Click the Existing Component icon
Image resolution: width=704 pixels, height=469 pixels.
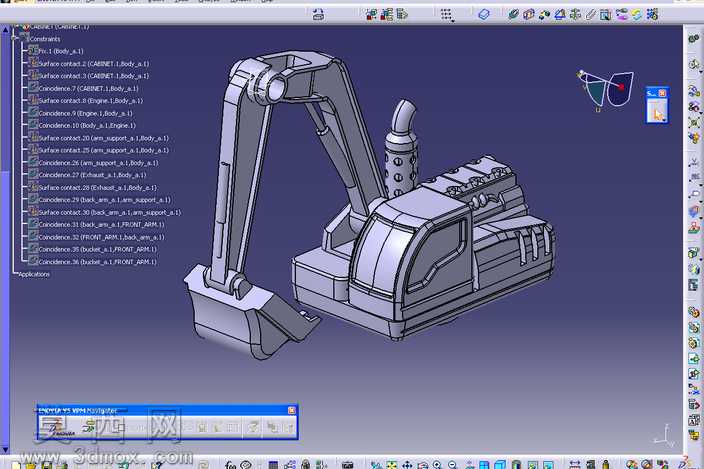click(x=694, y=359)
